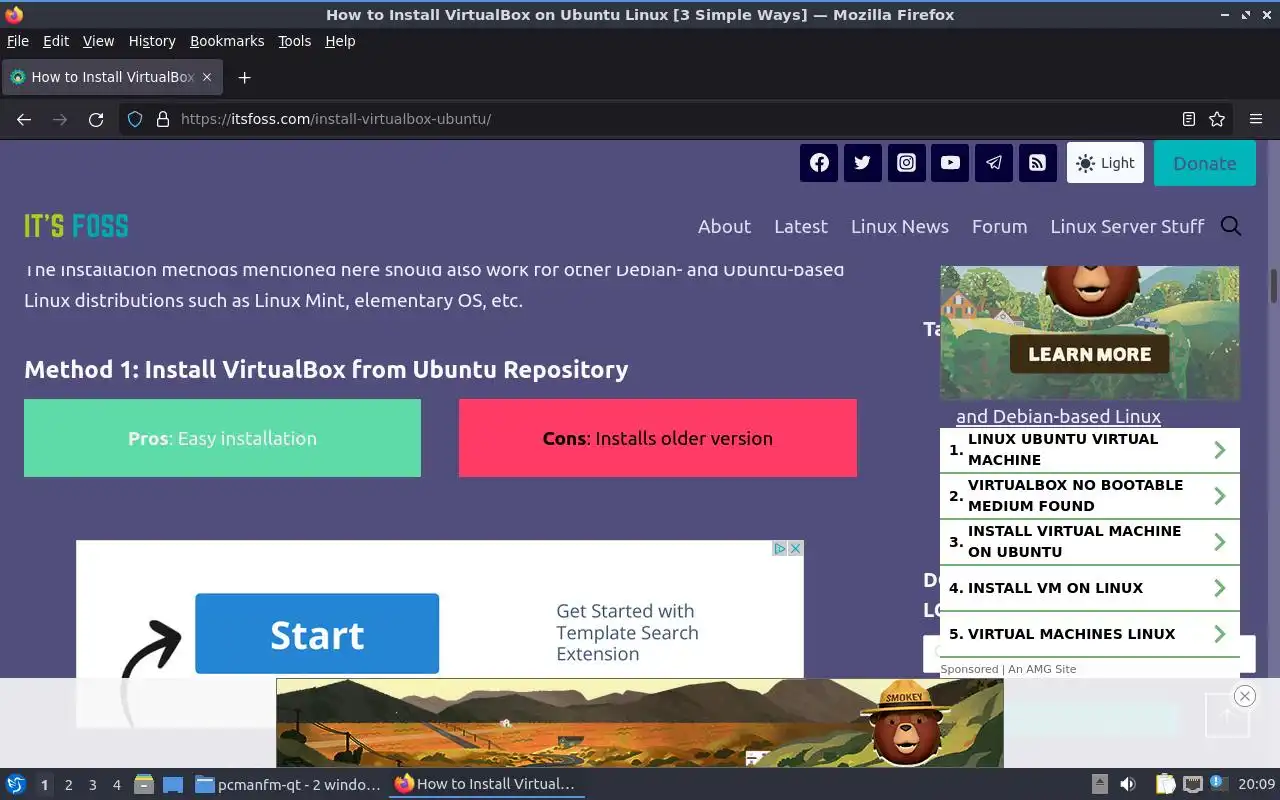
Task: Open the Firefox hamburger application menu
Action: pyautogui.click(x=1256, y=119)
